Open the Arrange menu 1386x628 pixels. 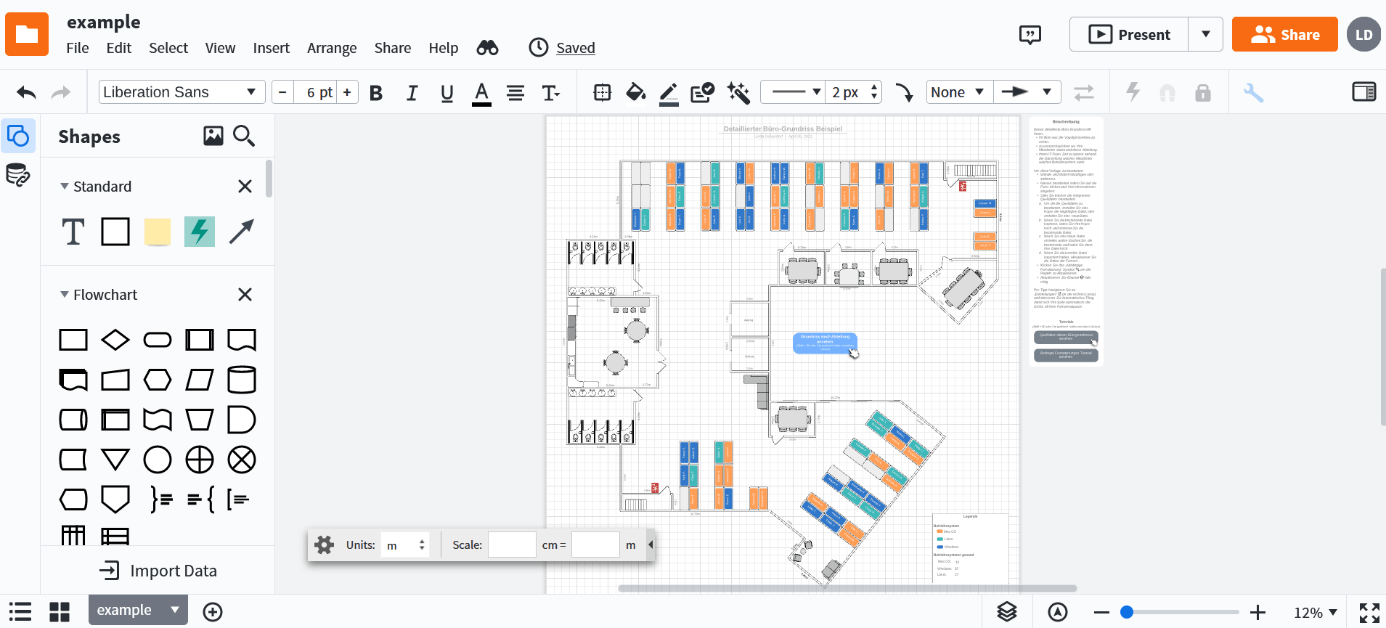pos(331,47)
